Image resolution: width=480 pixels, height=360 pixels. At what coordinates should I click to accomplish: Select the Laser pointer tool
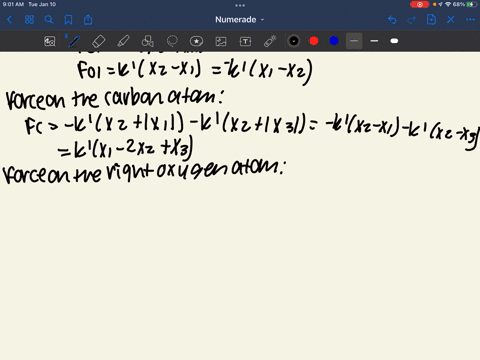(270, 41)
